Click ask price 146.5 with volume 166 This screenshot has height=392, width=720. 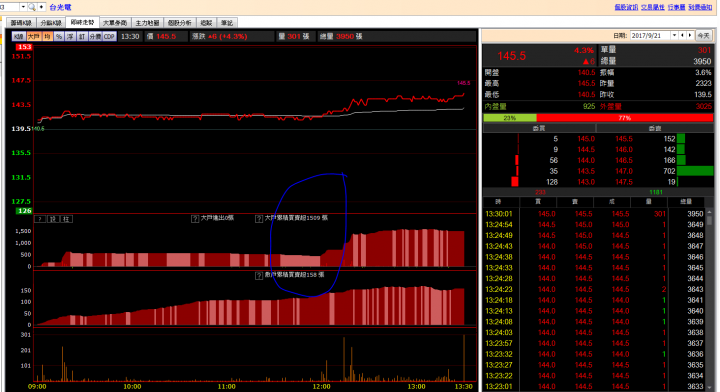(x=624, y=160)
